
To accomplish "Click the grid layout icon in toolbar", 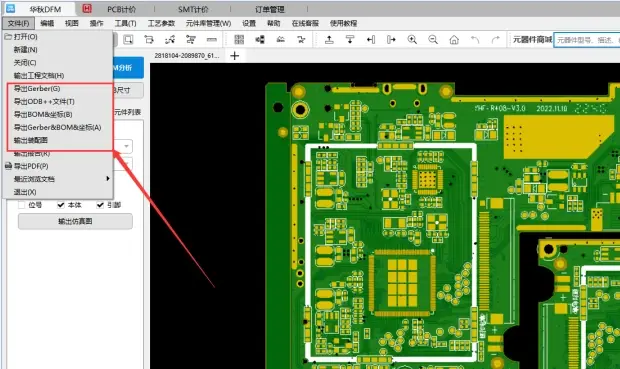I will (239, 40).
